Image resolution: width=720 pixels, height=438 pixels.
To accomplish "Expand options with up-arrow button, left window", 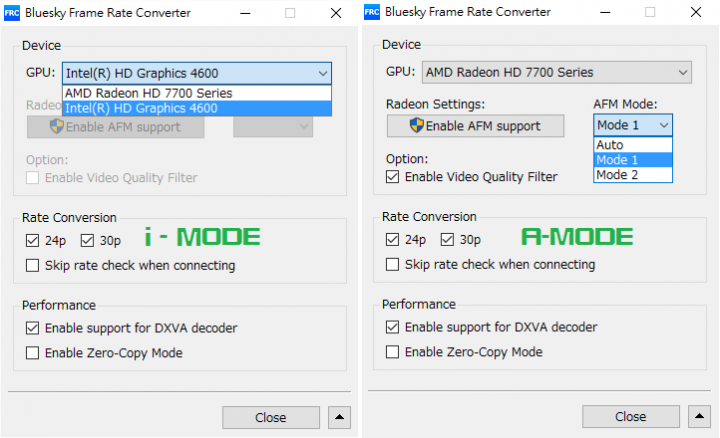I will 339,417.
